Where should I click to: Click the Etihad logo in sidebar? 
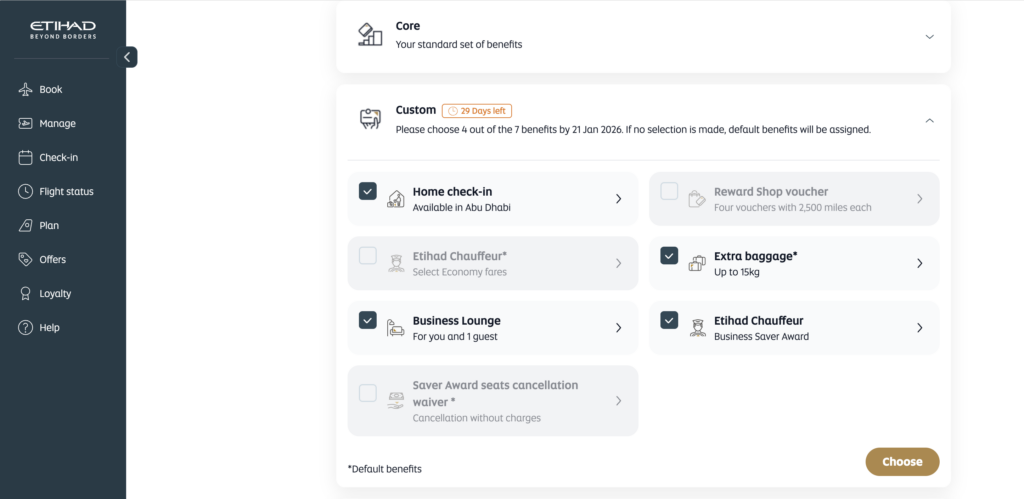62,29
